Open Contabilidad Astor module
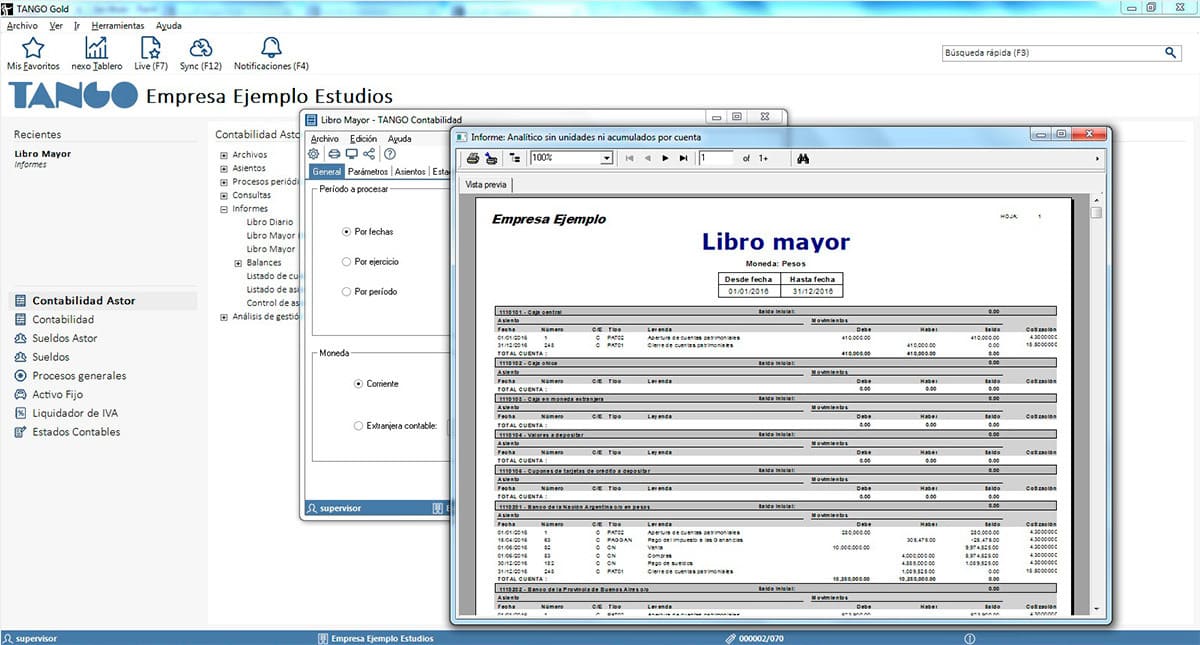1200x645 pixels. 103,300
